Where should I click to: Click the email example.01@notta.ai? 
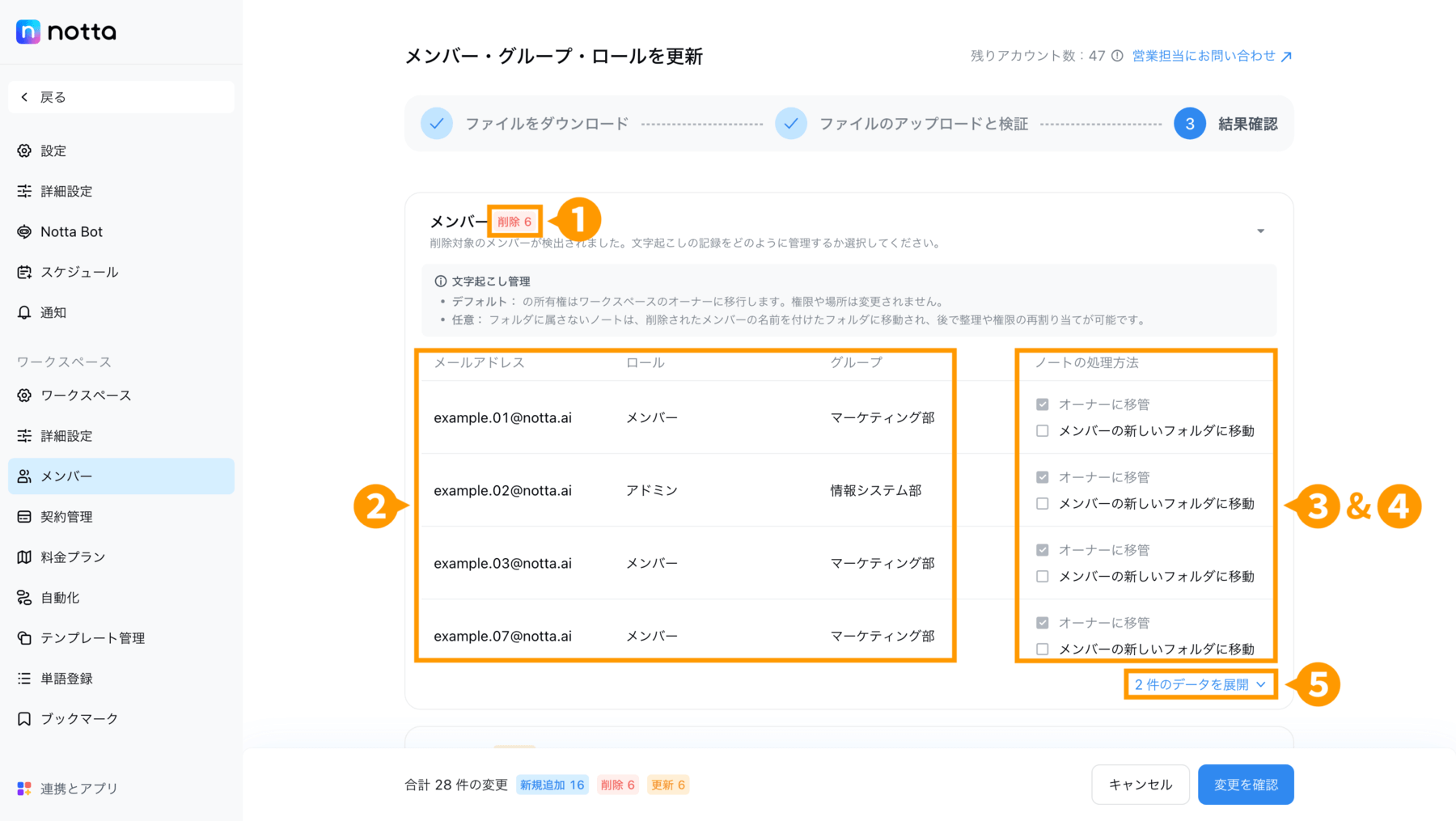(502, 418)
